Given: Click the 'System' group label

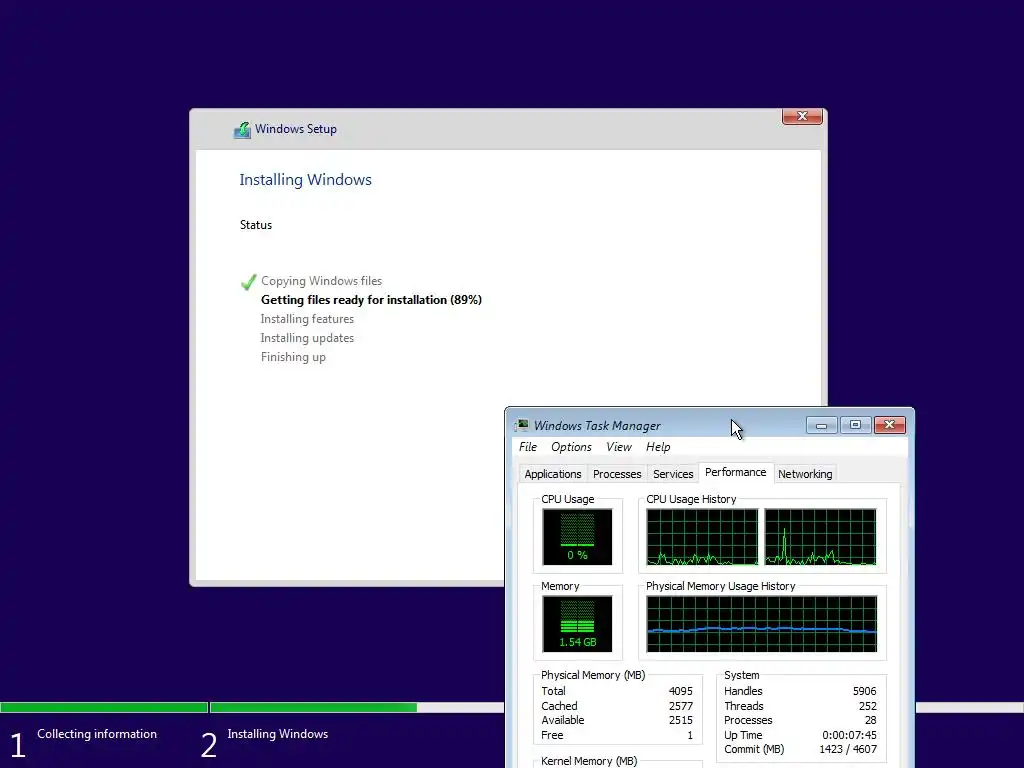Looking at the screenshot, I should 741,675.
